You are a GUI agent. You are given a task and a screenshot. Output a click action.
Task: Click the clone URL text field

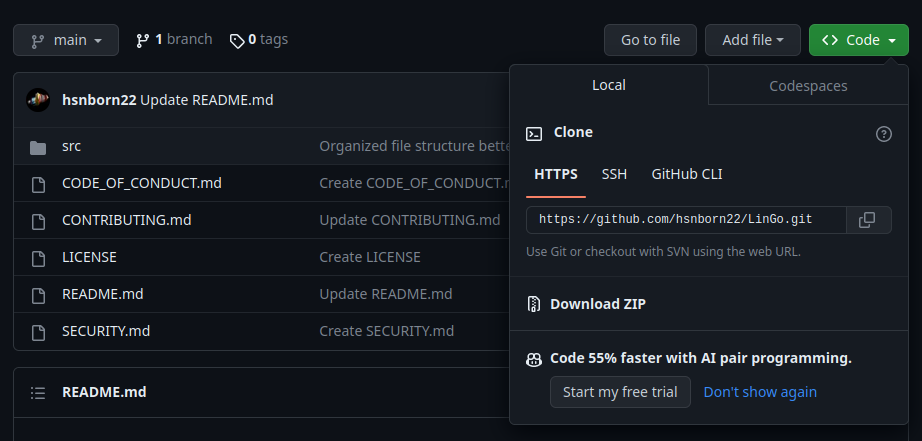[686, 220]
